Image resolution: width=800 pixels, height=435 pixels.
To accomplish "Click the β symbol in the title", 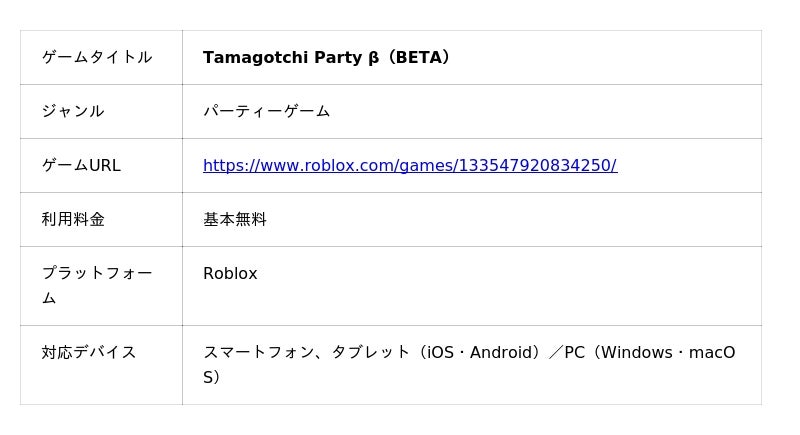I will [x=373, y=58].
